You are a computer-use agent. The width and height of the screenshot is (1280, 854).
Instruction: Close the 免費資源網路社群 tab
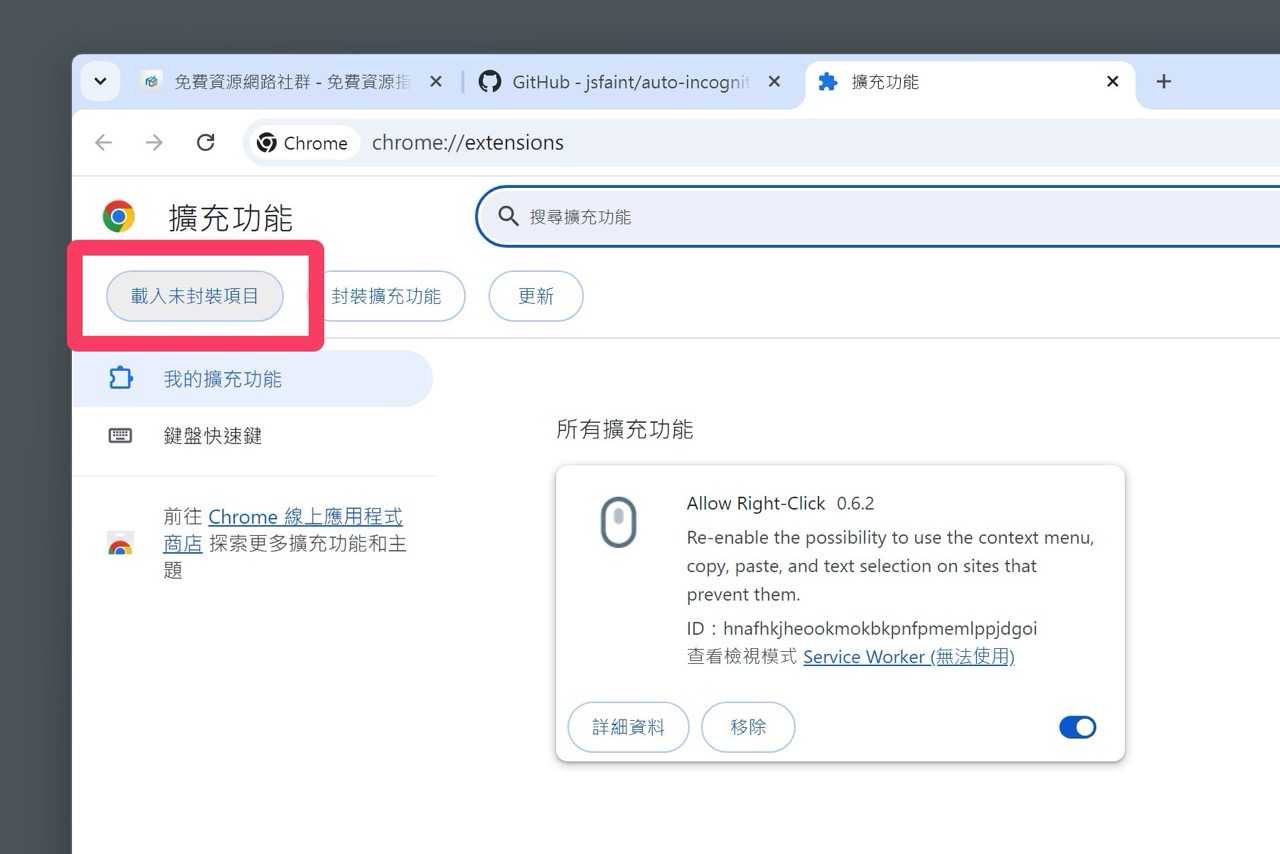[436, 82]
